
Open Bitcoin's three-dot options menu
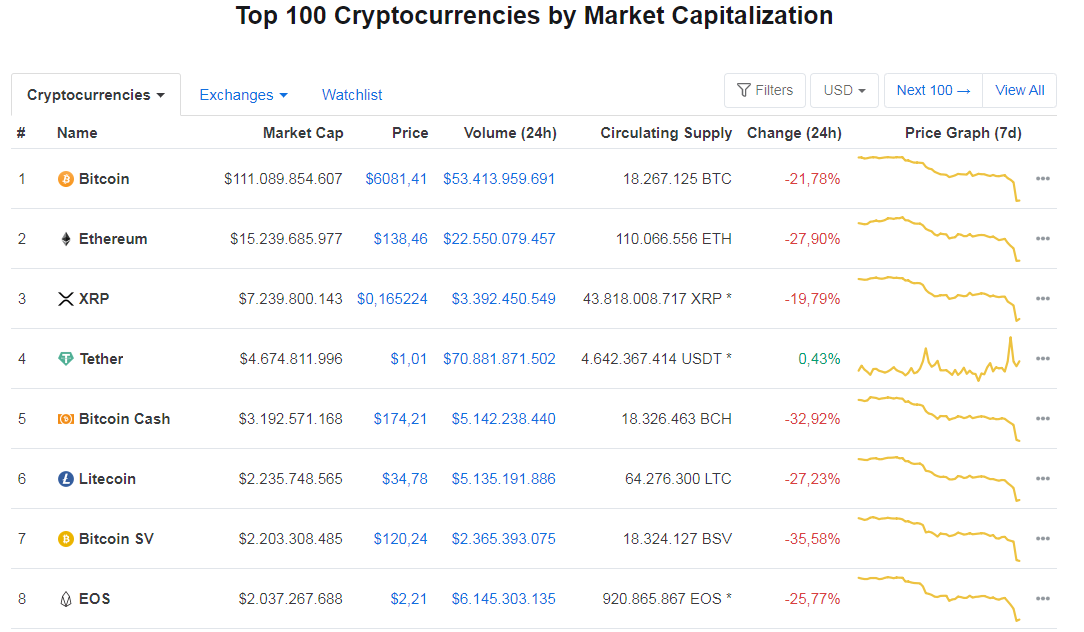pyautogui.click(x=1043, y=179)
